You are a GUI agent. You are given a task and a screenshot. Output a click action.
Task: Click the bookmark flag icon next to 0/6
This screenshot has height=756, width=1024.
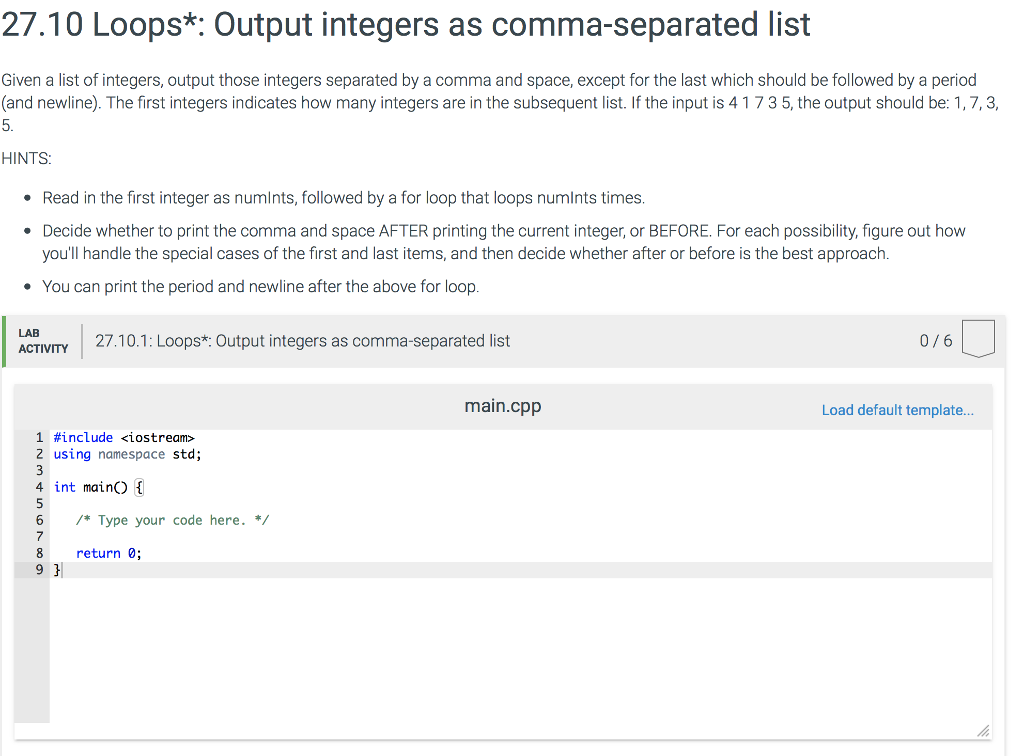979,337
